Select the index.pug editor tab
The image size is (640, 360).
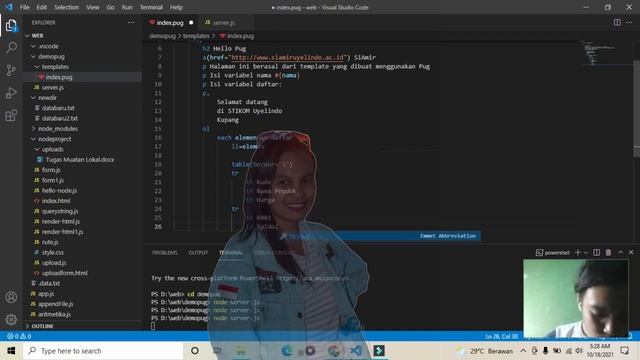tap(170, 22)
